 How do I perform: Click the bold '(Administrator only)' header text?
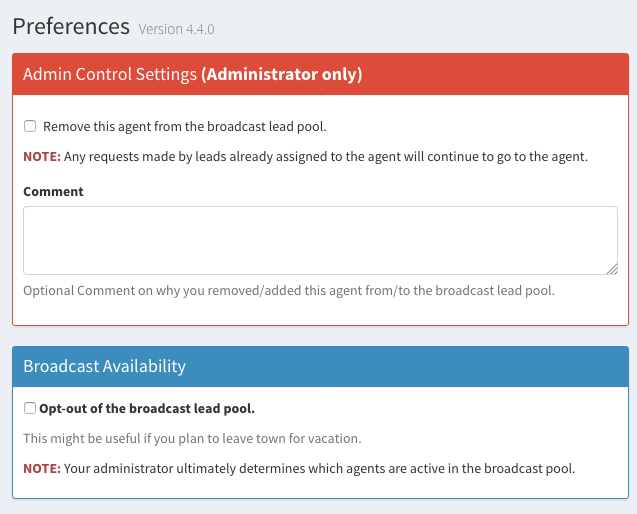(281, 74)
